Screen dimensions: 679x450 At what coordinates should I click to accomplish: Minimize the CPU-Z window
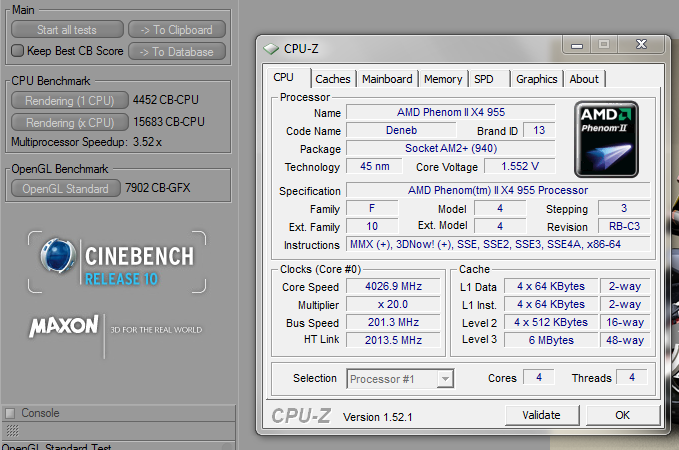click(577, 45)
